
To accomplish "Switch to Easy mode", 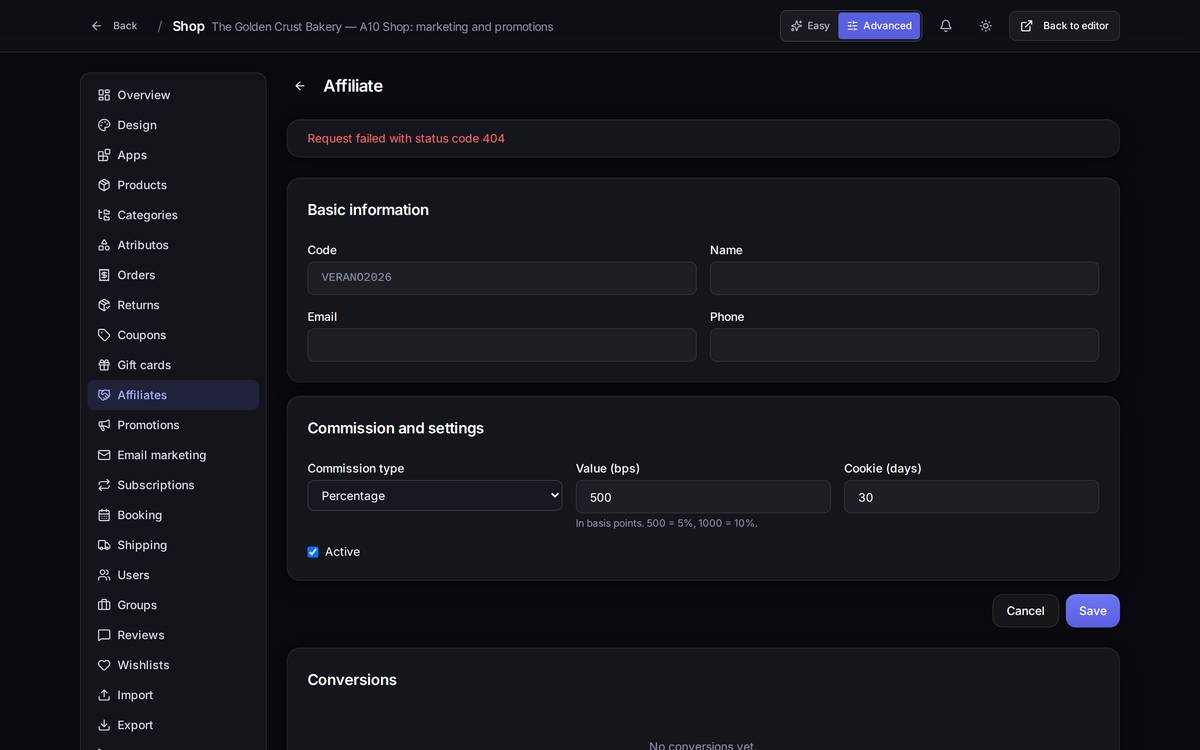I will [810, 26].
